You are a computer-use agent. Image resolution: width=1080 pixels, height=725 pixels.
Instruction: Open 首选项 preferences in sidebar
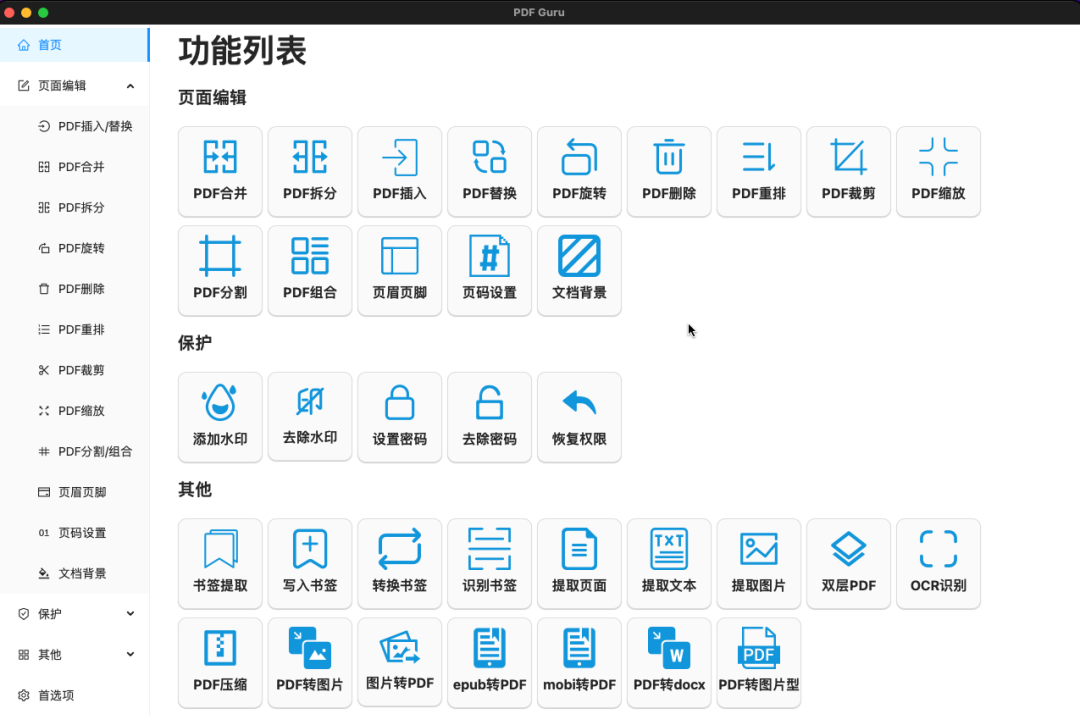(x=56, y=696)
